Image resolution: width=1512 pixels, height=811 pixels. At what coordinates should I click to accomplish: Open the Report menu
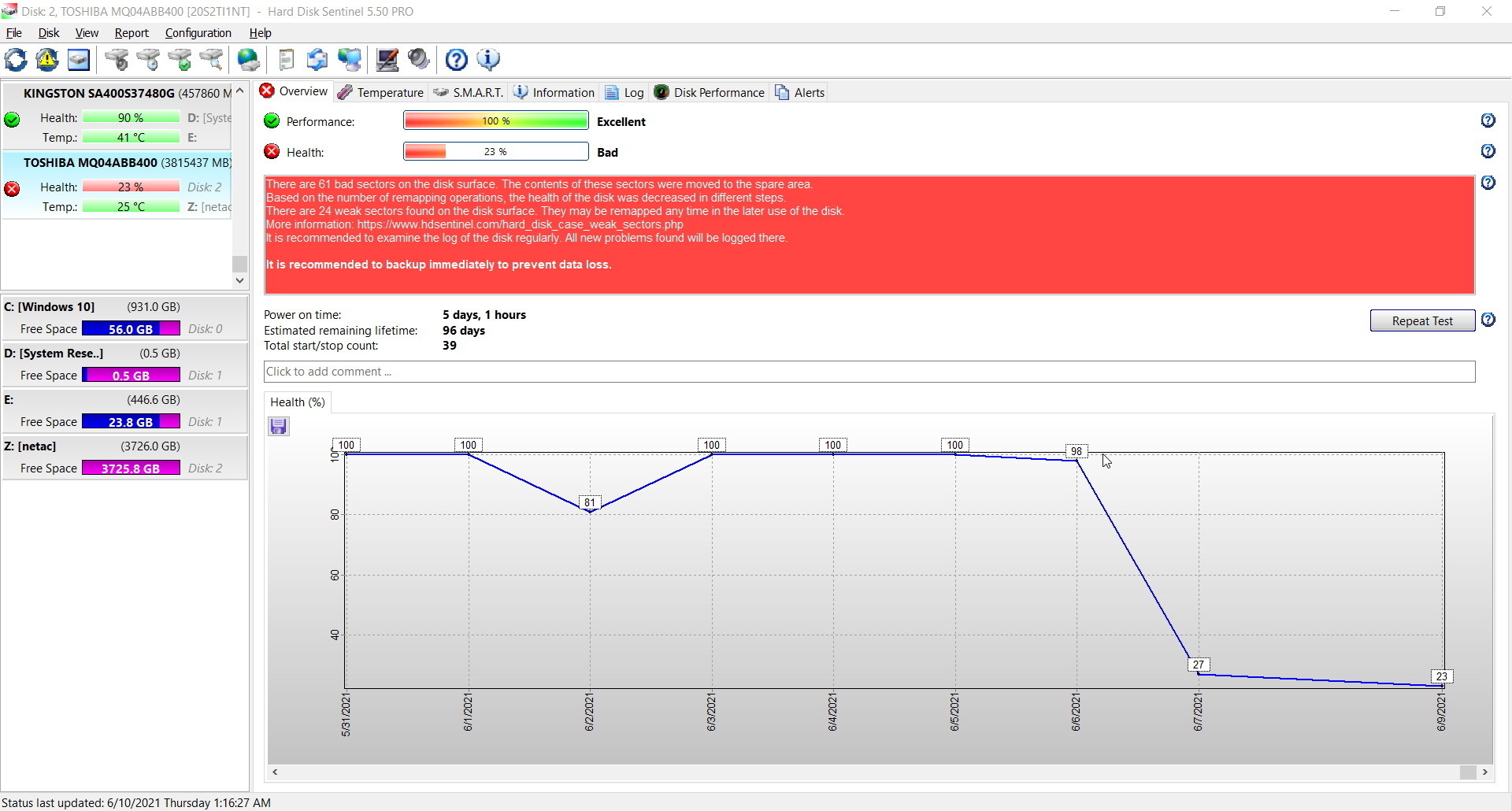[x=131, y=33]
